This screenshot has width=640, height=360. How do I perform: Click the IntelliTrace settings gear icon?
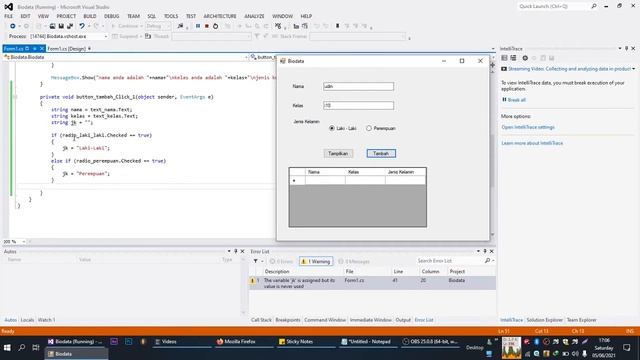[525, 58]
